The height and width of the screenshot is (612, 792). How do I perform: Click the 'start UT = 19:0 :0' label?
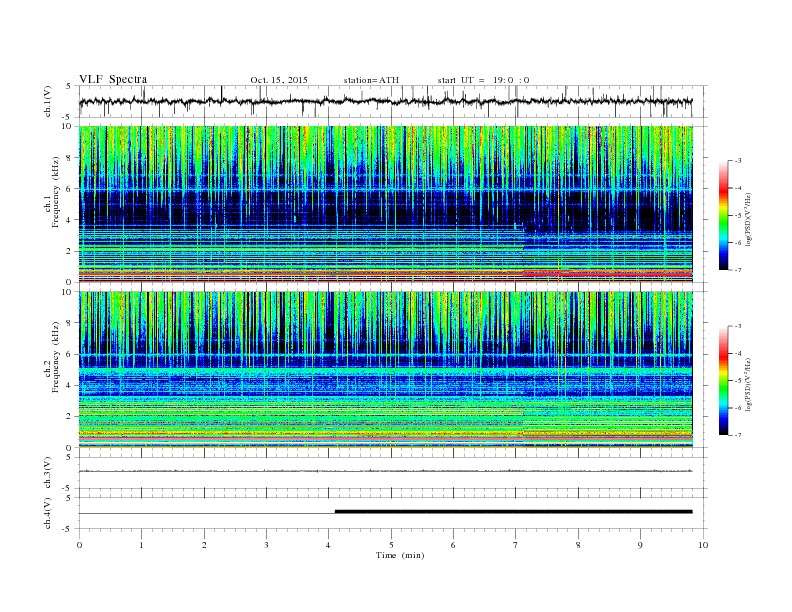(x=483, y=80)
